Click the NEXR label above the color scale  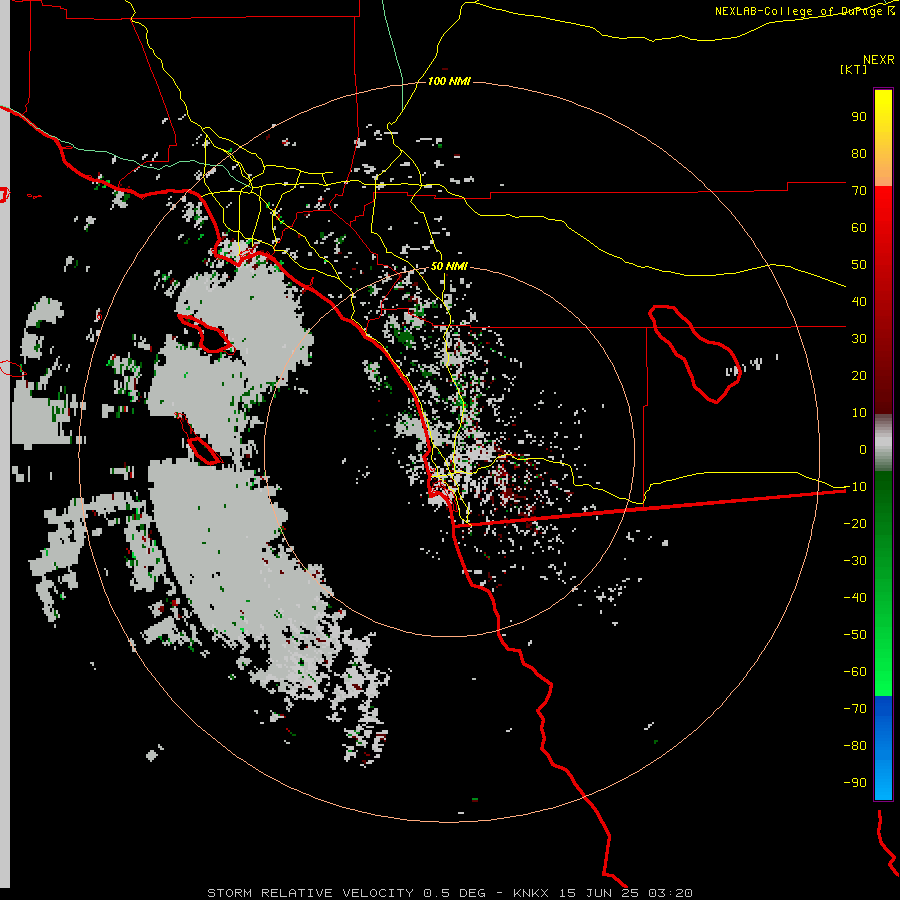(x=879, y=60)
